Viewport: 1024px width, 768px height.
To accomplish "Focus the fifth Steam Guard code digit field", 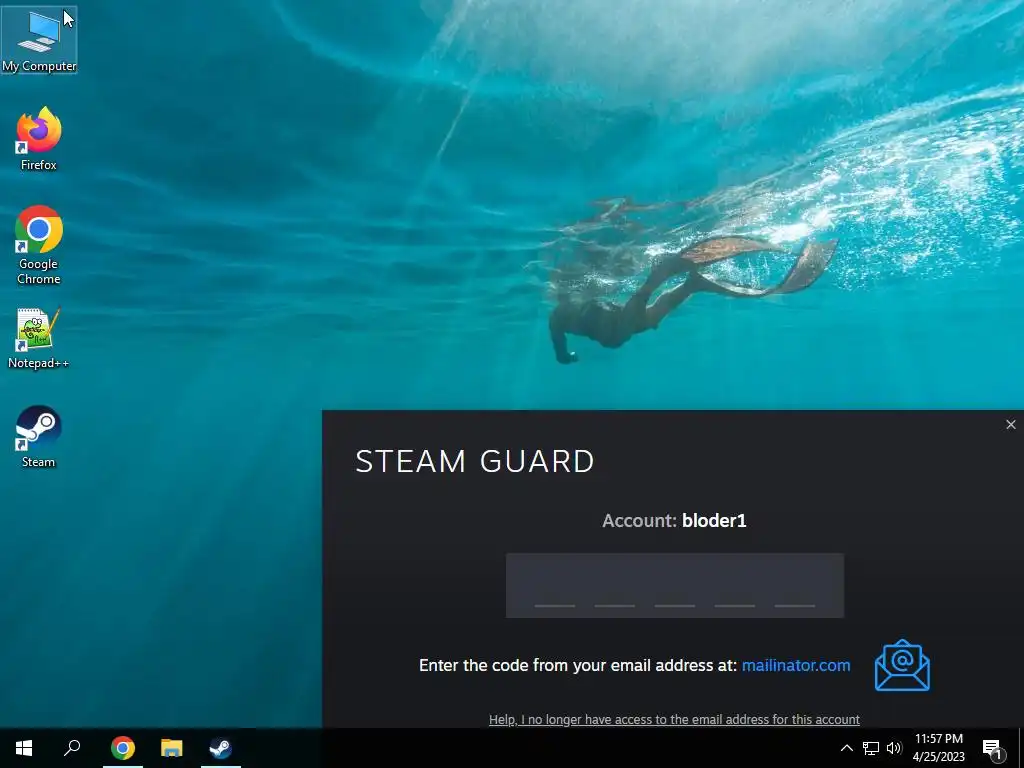I will click(x=795, y=586).
